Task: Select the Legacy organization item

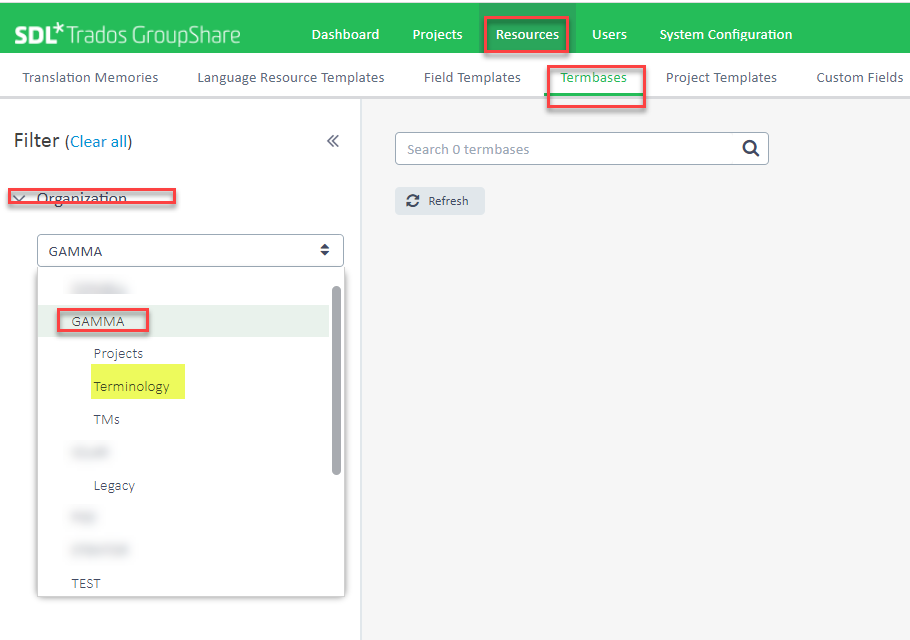Action: pyautogui.click(x=114, y=486)
